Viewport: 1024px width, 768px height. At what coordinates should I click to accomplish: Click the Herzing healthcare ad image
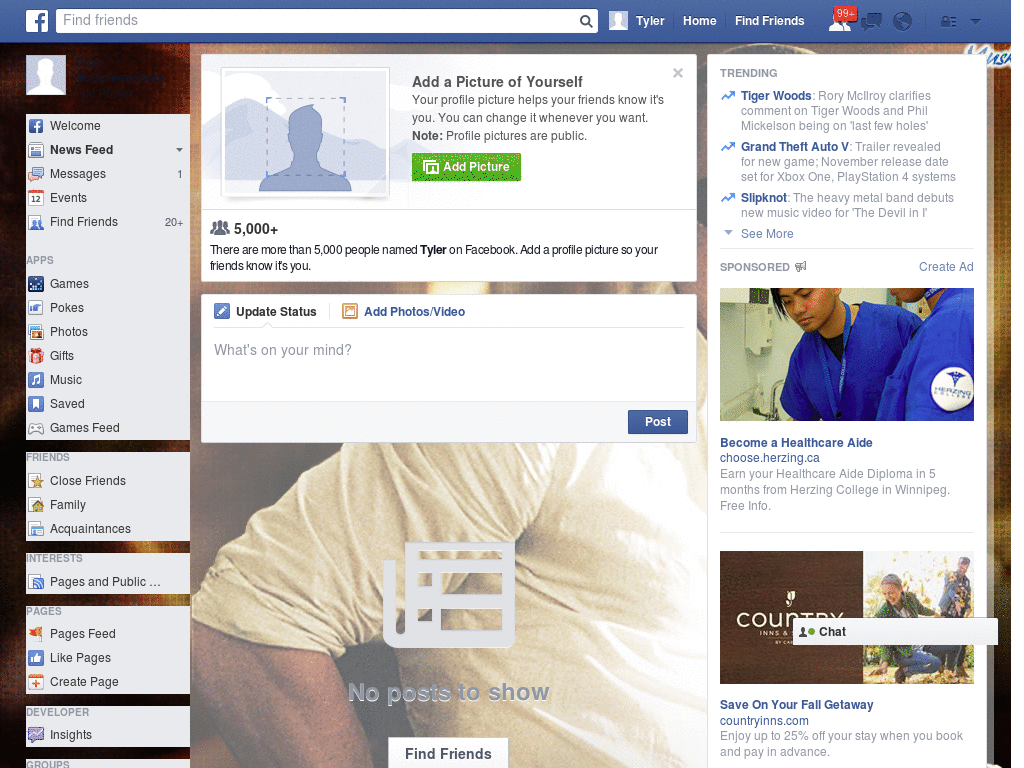846,355
